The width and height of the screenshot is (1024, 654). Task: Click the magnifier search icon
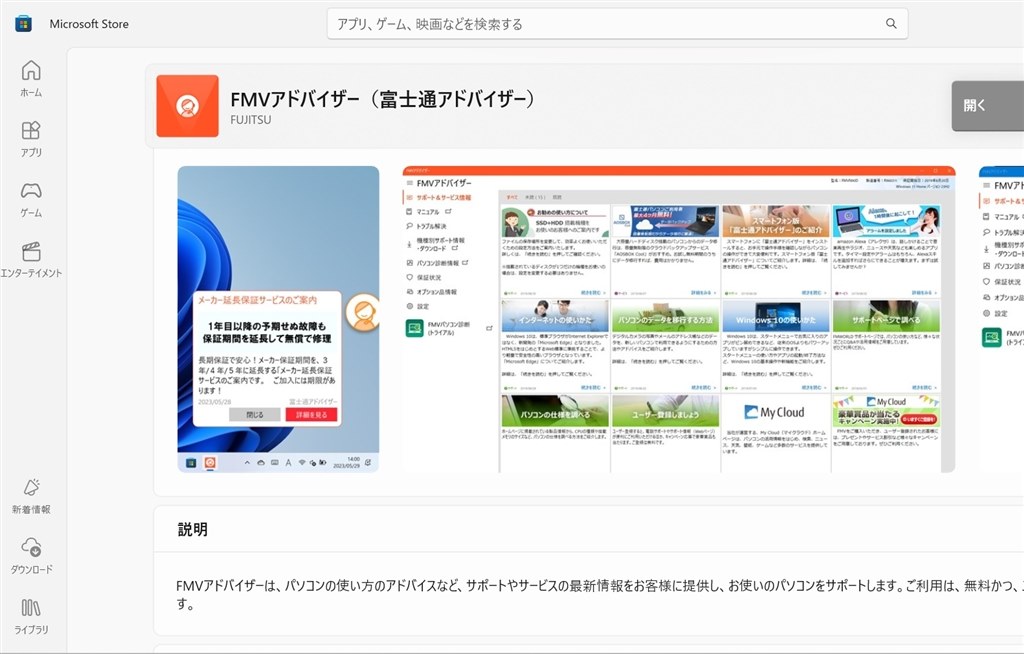coord(891,24)
